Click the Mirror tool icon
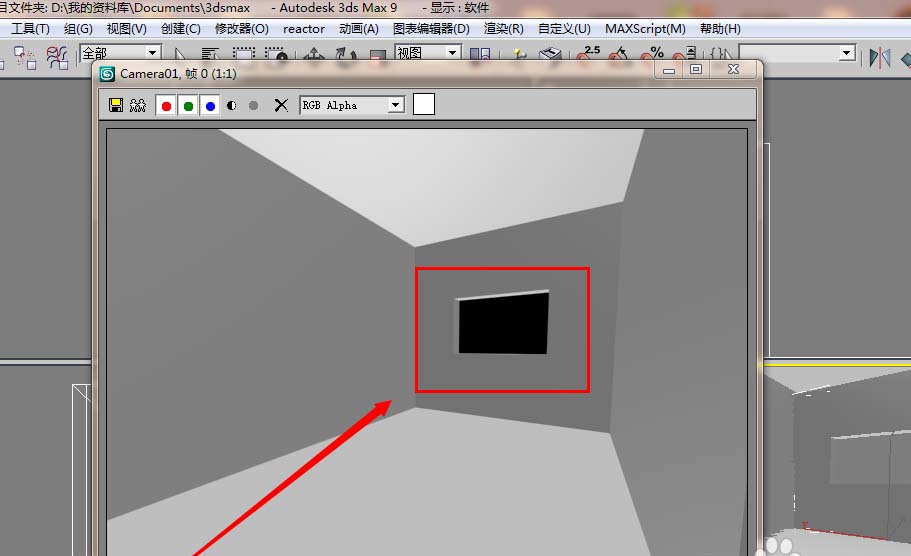 click(880, 57)
